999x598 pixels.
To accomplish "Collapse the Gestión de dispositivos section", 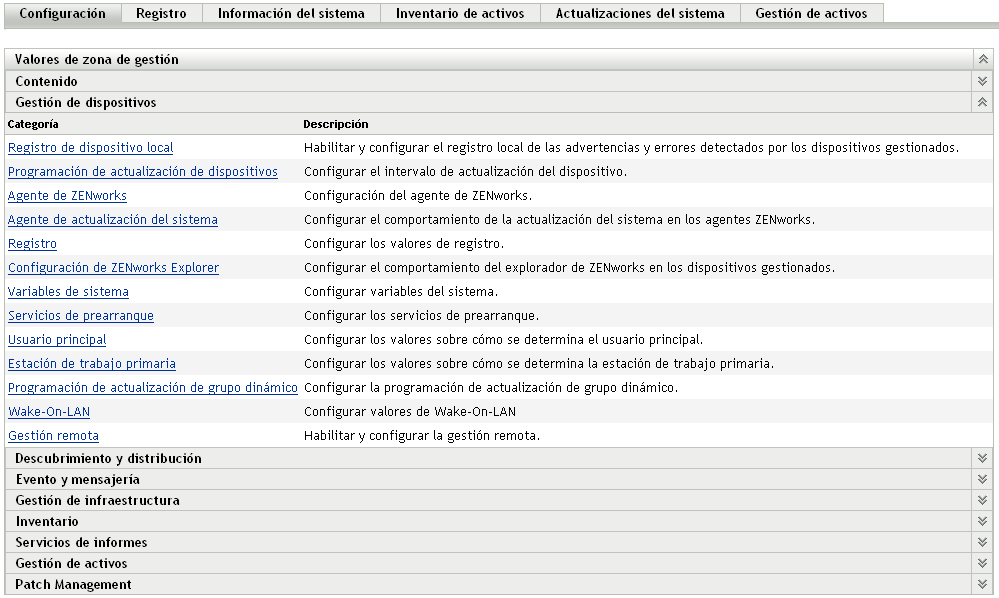I will pyautogui.click(x=982, y=102).
